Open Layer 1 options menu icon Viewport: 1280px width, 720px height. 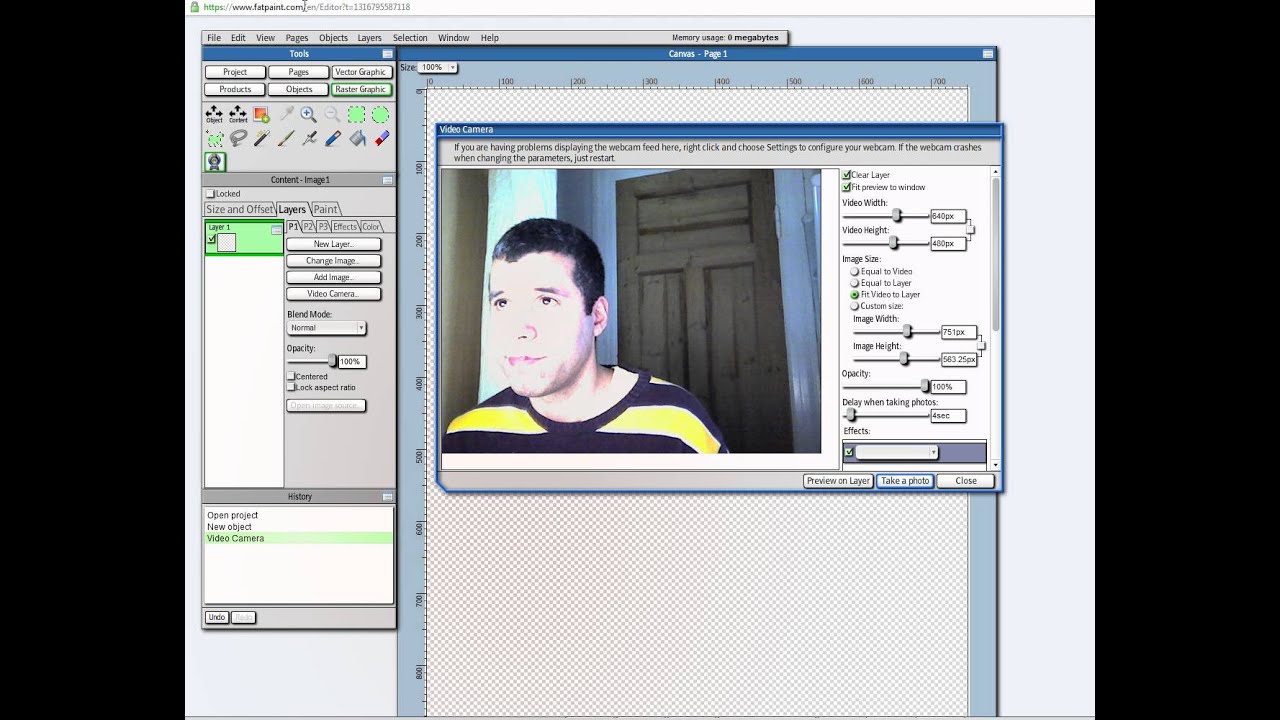point(276,230)
